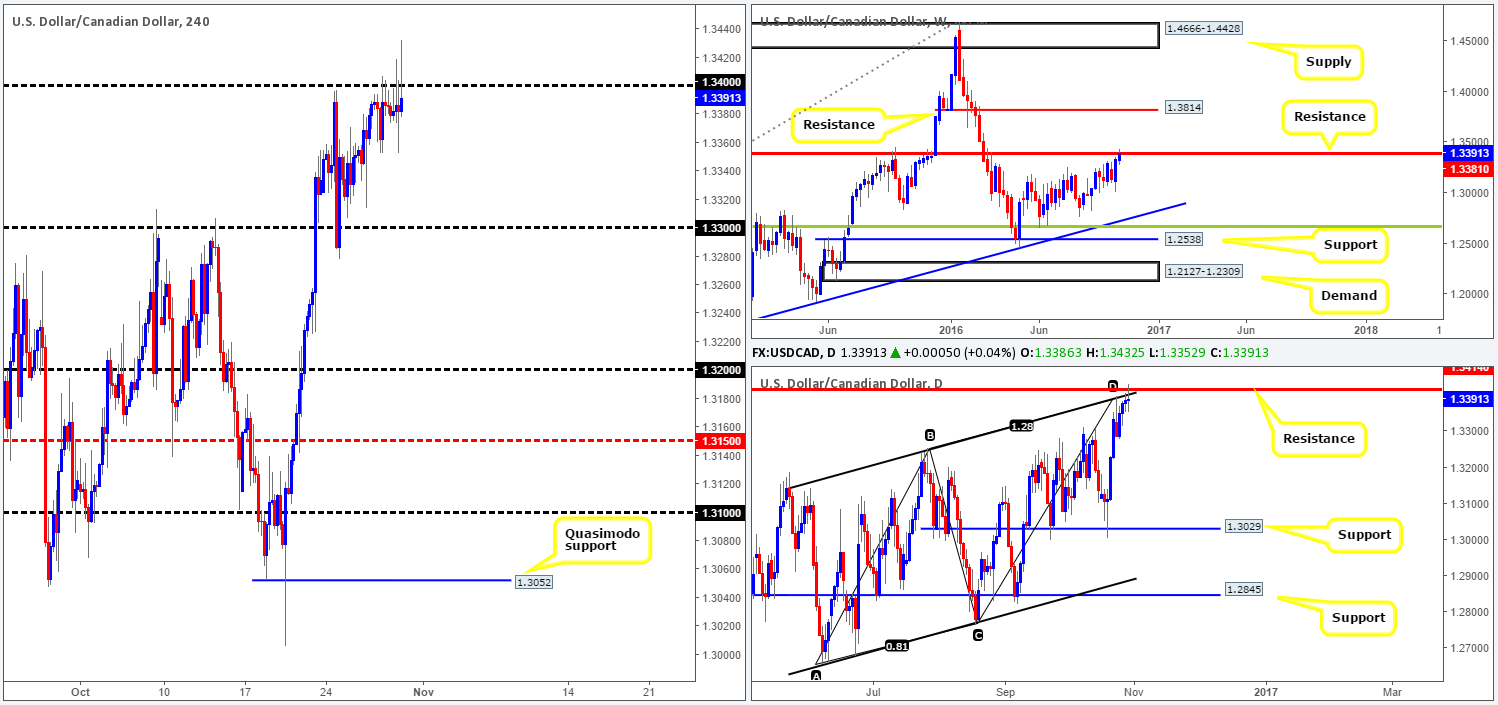Viewport: 1498px width, 705px height.
Task: Select the 1.2538 support level label
Action: (1183, 240)
